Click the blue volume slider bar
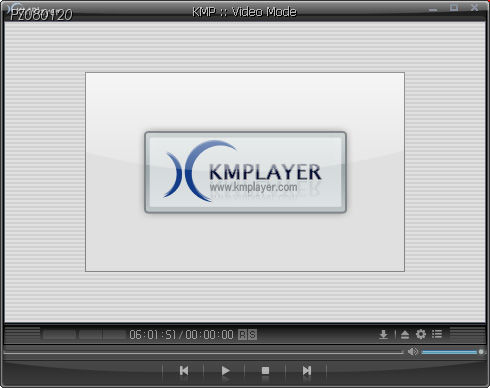Screen dimensions: 490x388 (x=449, y=352)
